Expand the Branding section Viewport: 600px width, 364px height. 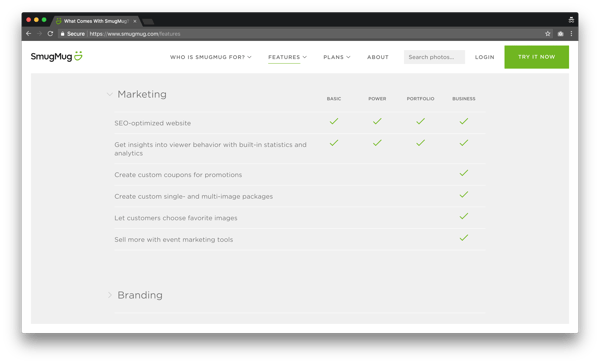pos(109,295)
